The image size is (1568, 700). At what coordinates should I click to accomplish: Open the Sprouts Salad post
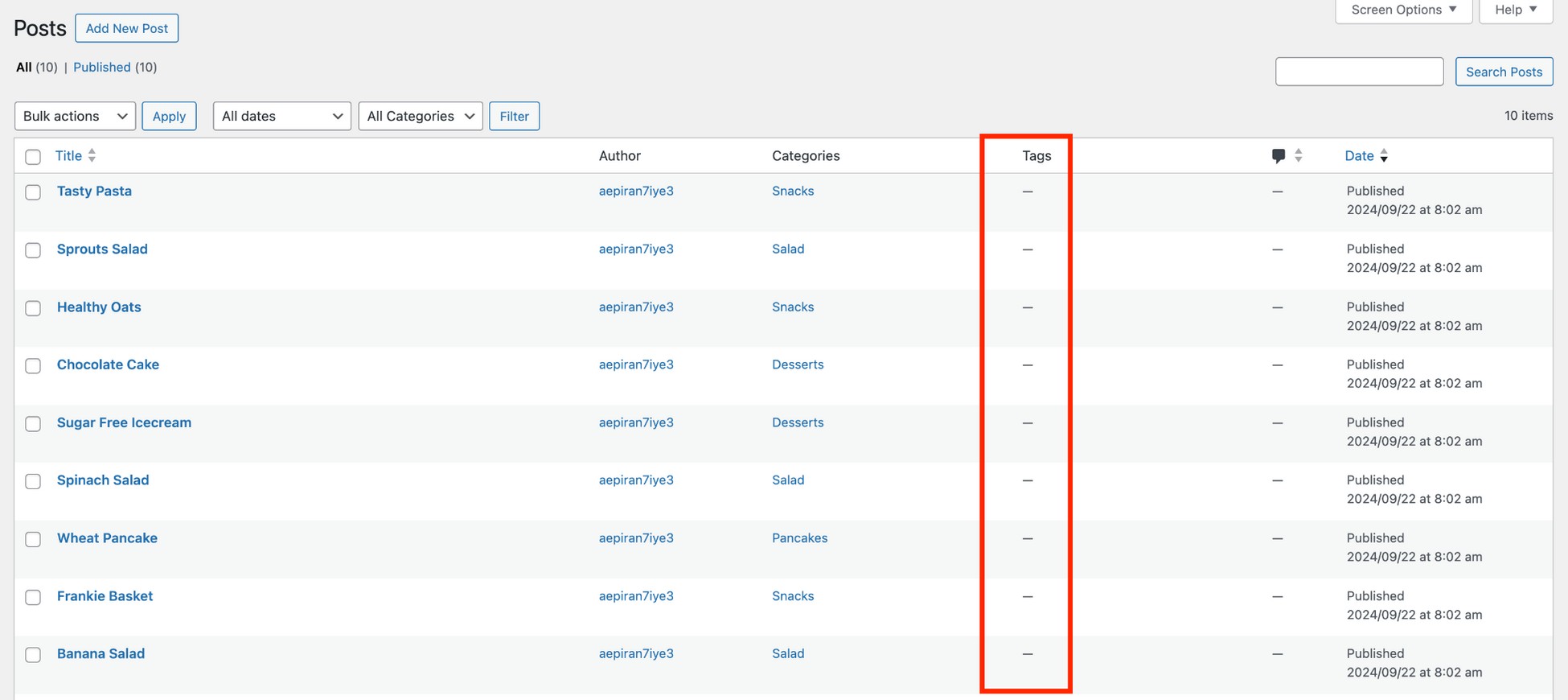(x=102, y=249)
